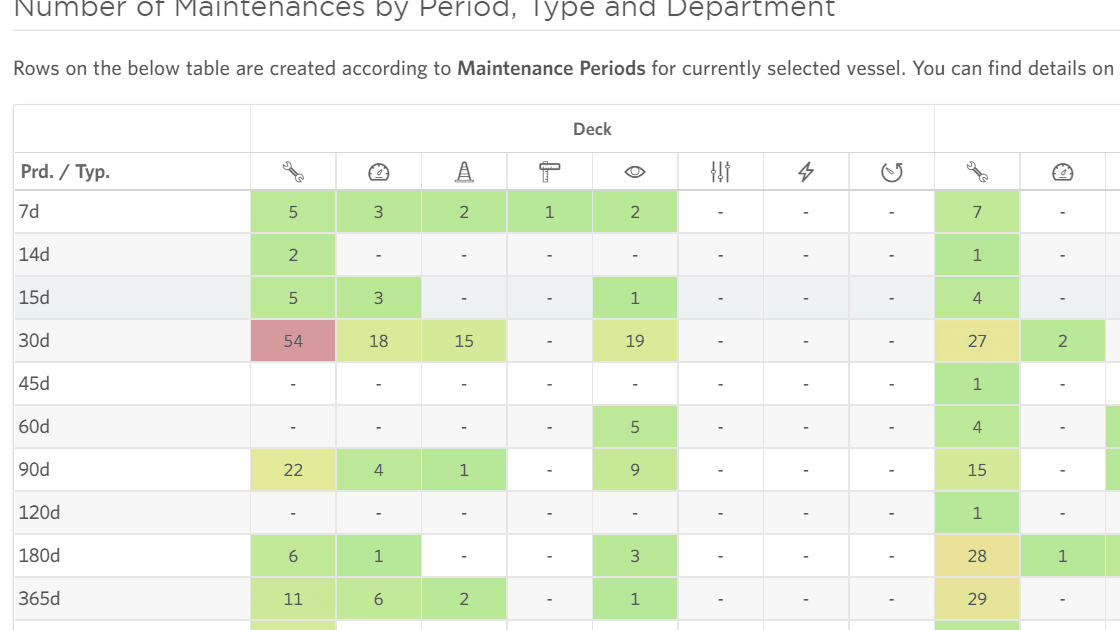Select the wrench maintenance type icon under Deck
1120x630 pixels.
pyautogui.click(x=293, y=170)
